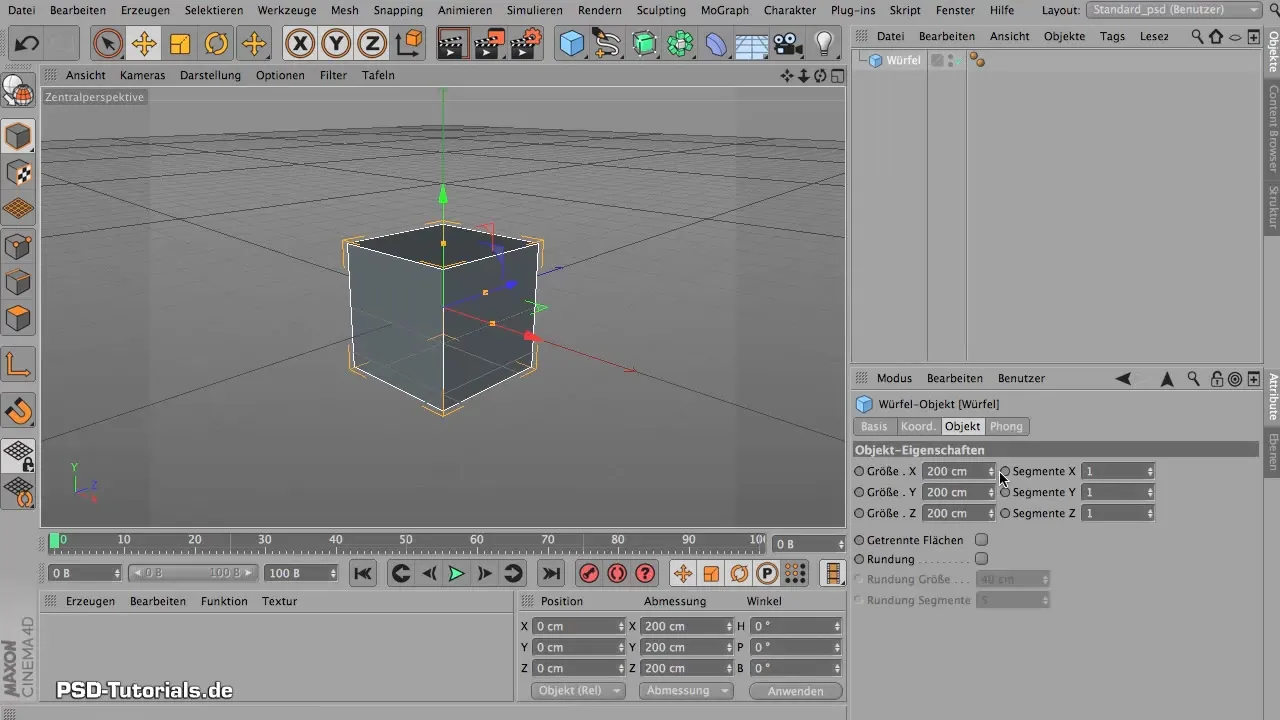Toggle Größe . X animation circle

(859, 471)
